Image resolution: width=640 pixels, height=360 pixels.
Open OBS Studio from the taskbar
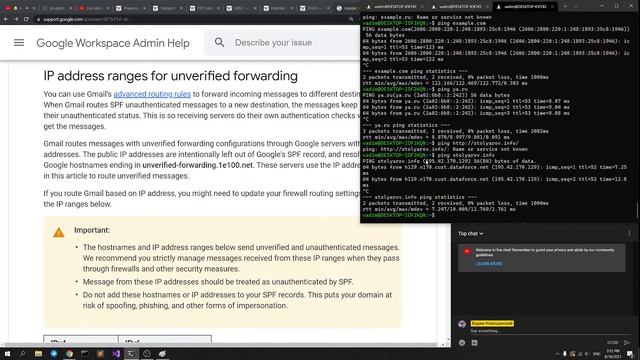coord(147,354)
